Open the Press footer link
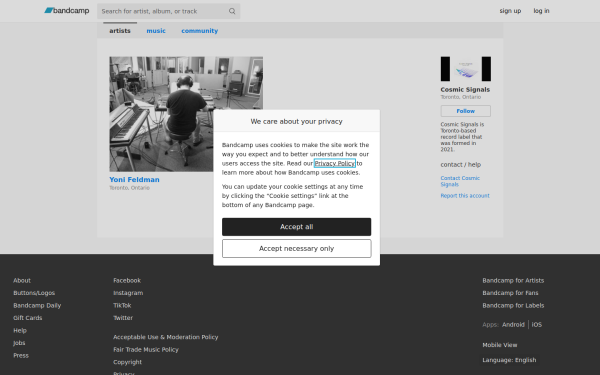The height and width of the screenshot is (375, 600). [x=21, y=355]
